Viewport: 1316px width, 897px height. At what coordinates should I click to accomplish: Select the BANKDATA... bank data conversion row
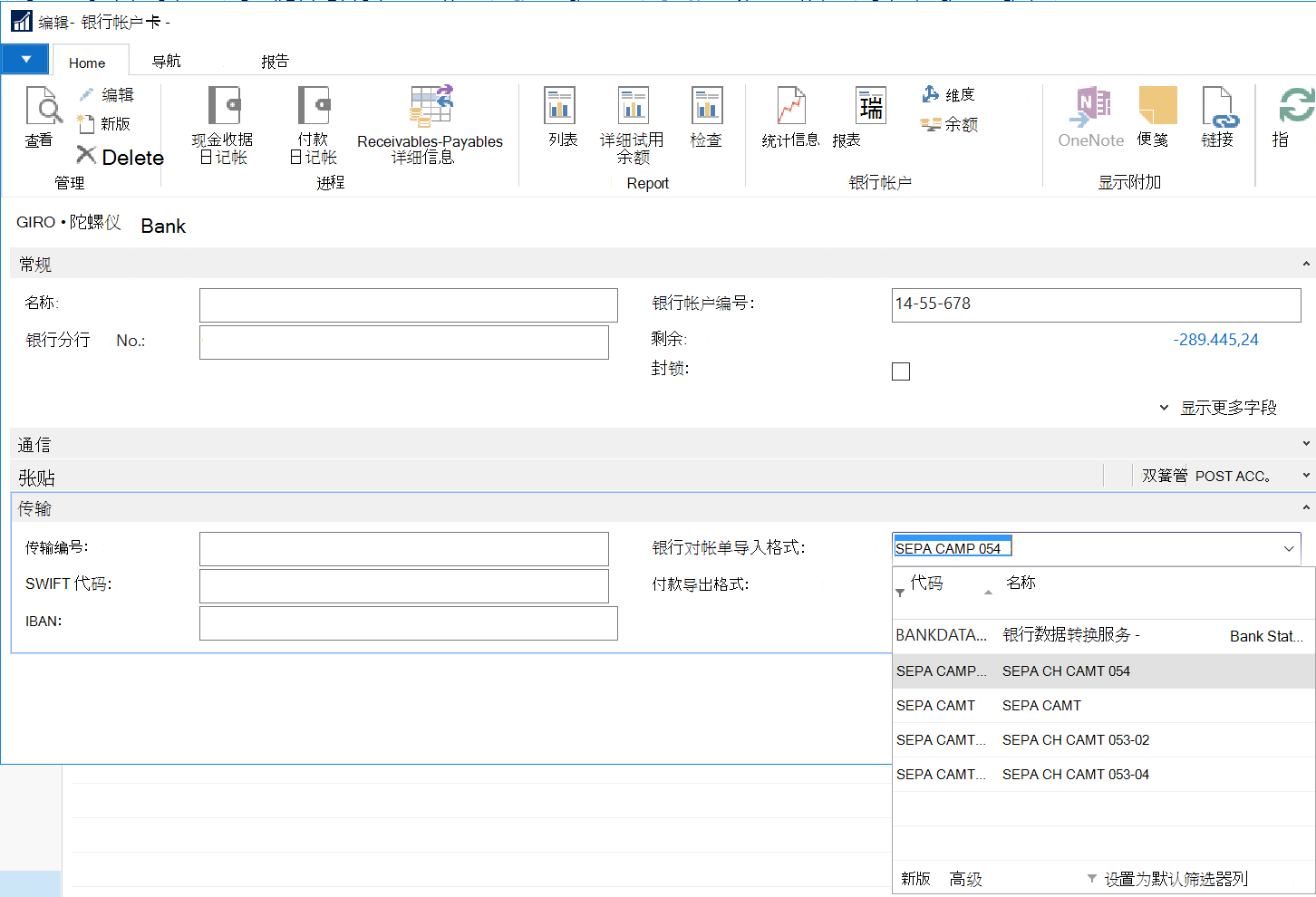tap(1104, 636)
